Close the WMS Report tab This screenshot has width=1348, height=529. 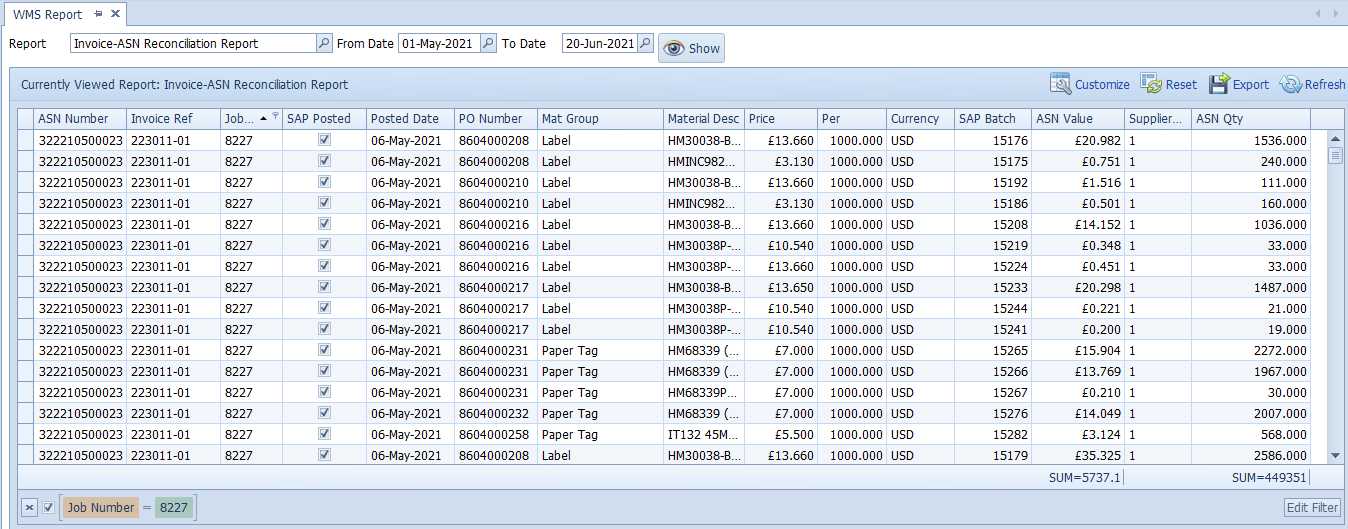pos(115,14)
